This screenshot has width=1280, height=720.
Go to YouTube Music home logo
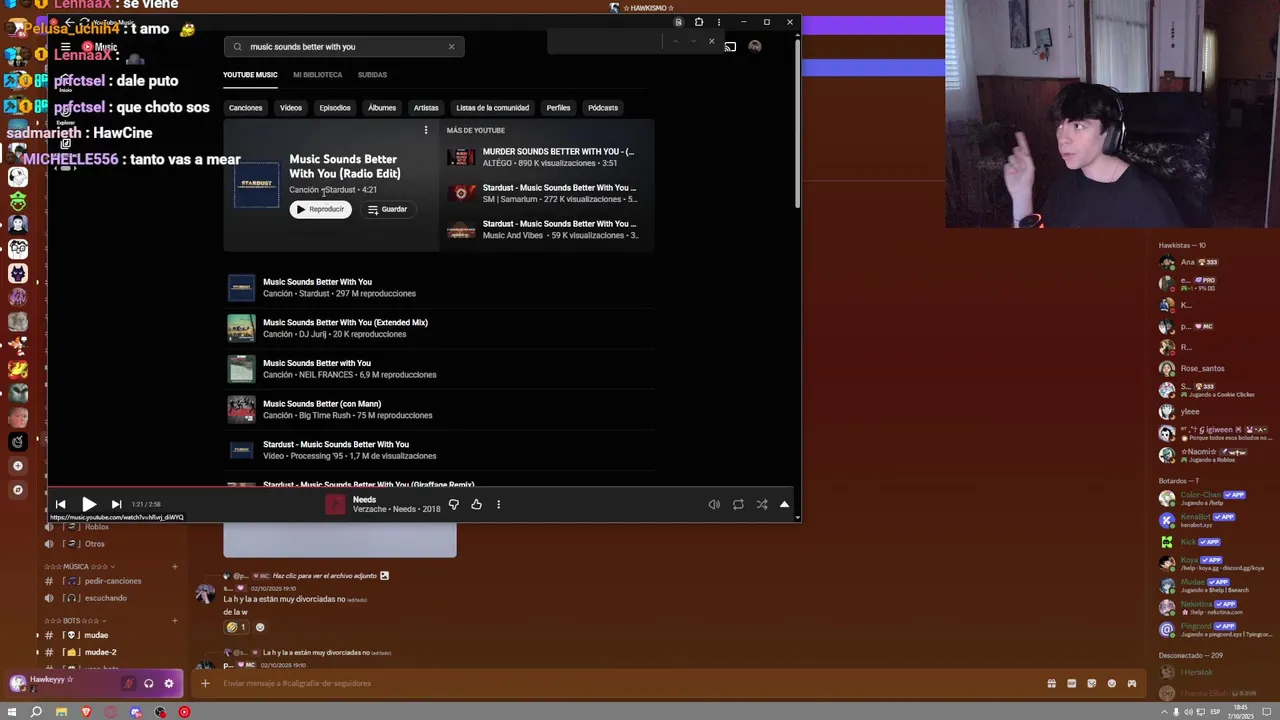coord(100,47)
